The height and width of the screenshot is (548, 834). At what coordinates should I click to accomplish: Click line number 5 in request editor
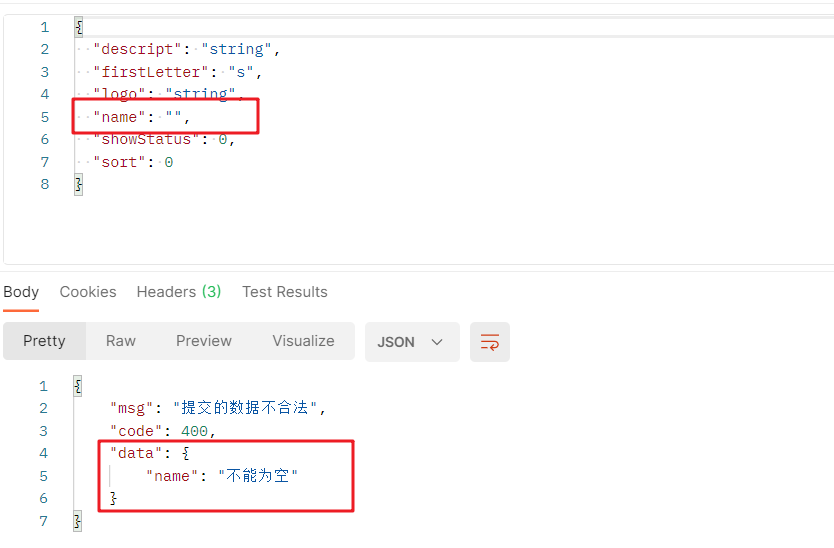45,117
